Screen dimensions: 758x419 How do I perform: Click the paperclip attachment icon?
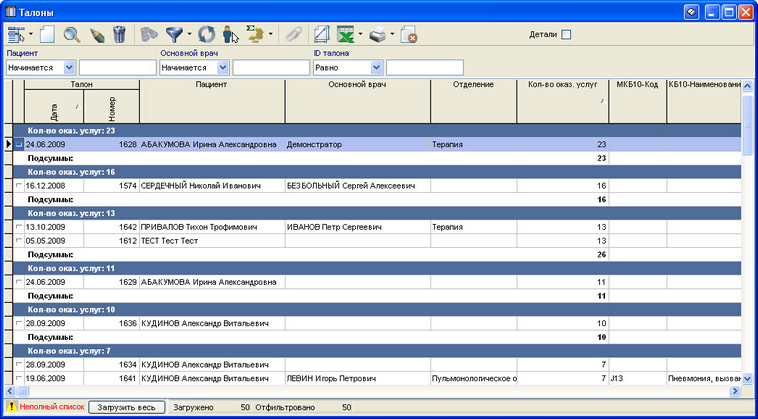click(x=293, y=35)
